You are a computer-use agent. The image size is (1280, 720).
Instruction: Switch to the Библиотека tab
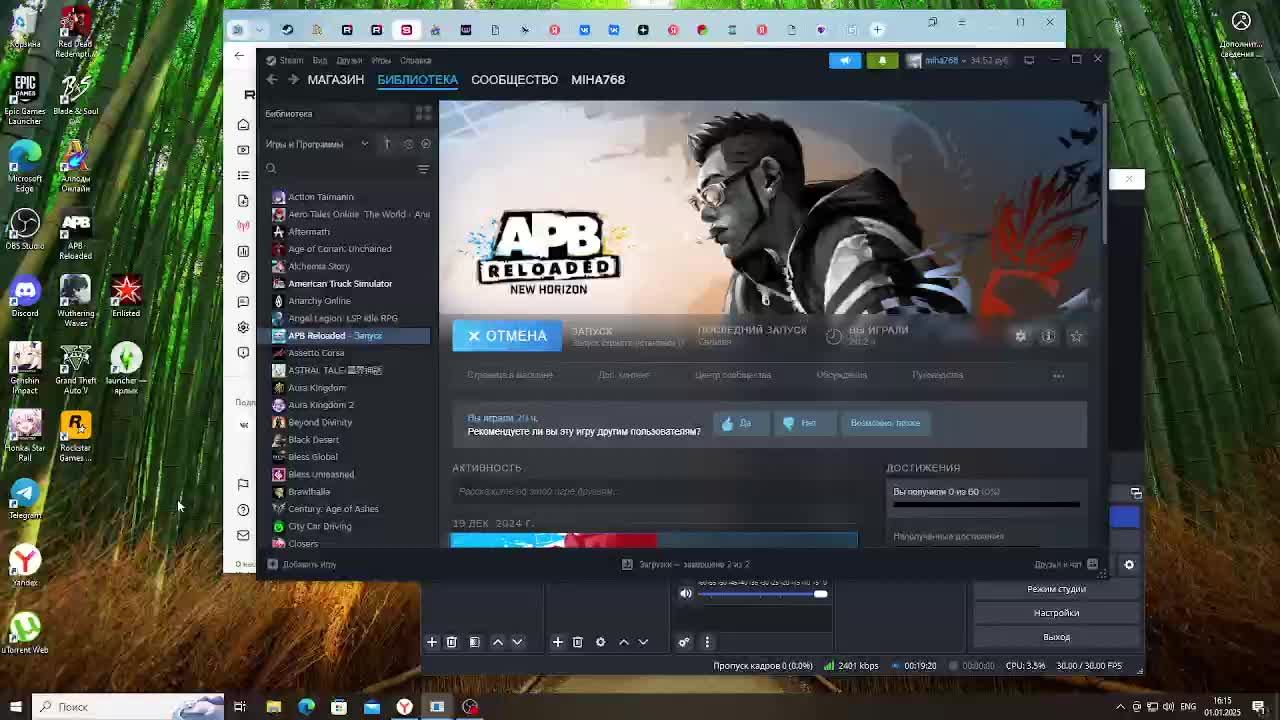click(x=417, y=79)
